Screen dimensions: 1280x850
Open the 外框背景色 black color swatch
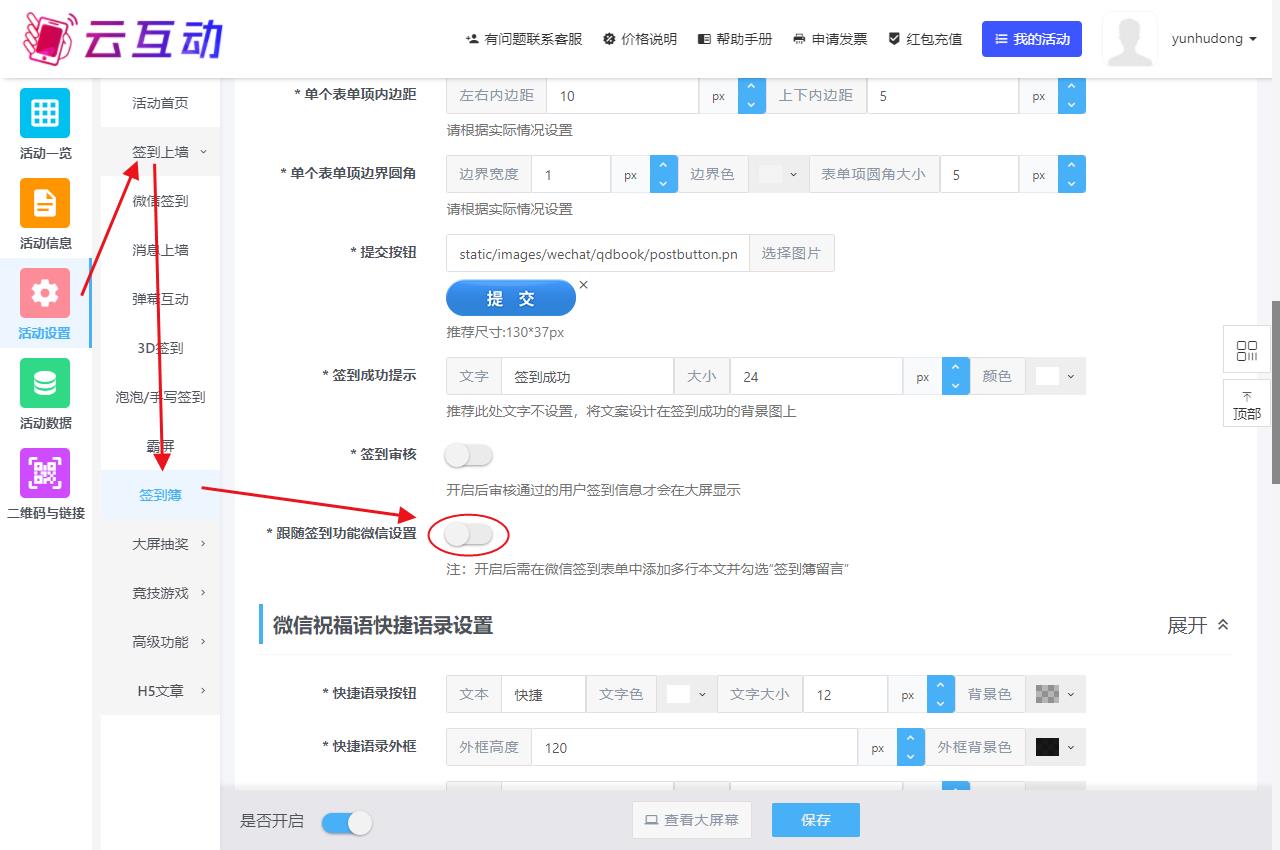[1055, 747]
